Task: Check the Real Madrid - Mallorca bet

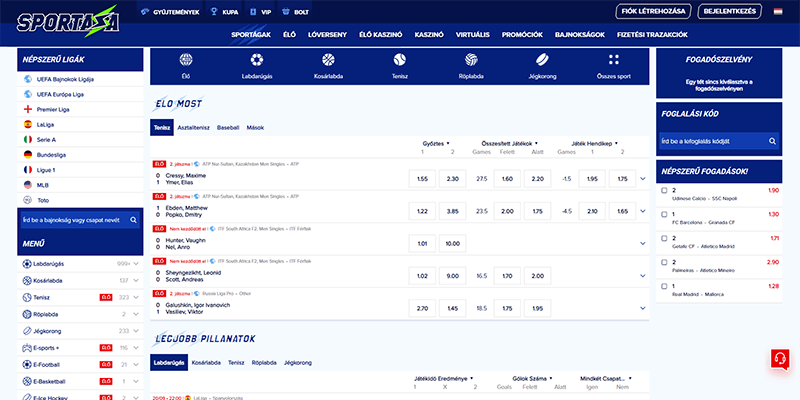Action: click(664, 286)
